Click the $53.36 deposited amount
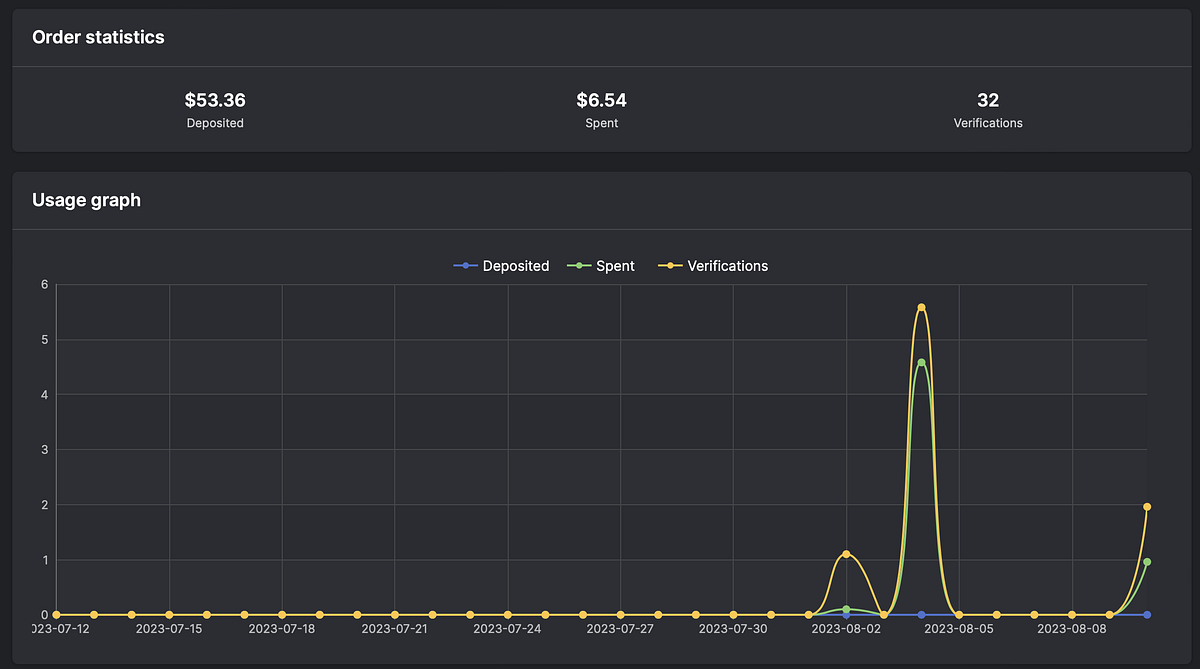1200x669 pixels. (215, 100)
